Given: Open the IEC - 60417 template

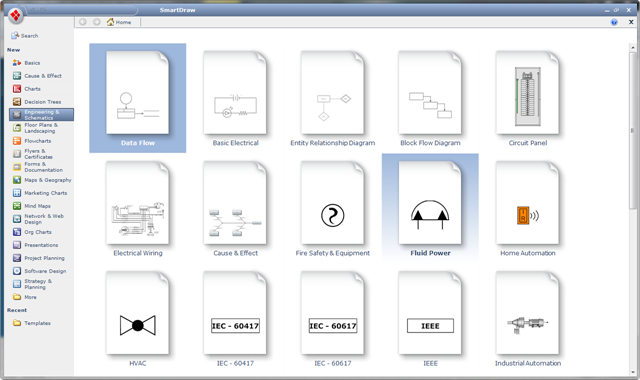Looking at the screenshot, I should (235, 319).
